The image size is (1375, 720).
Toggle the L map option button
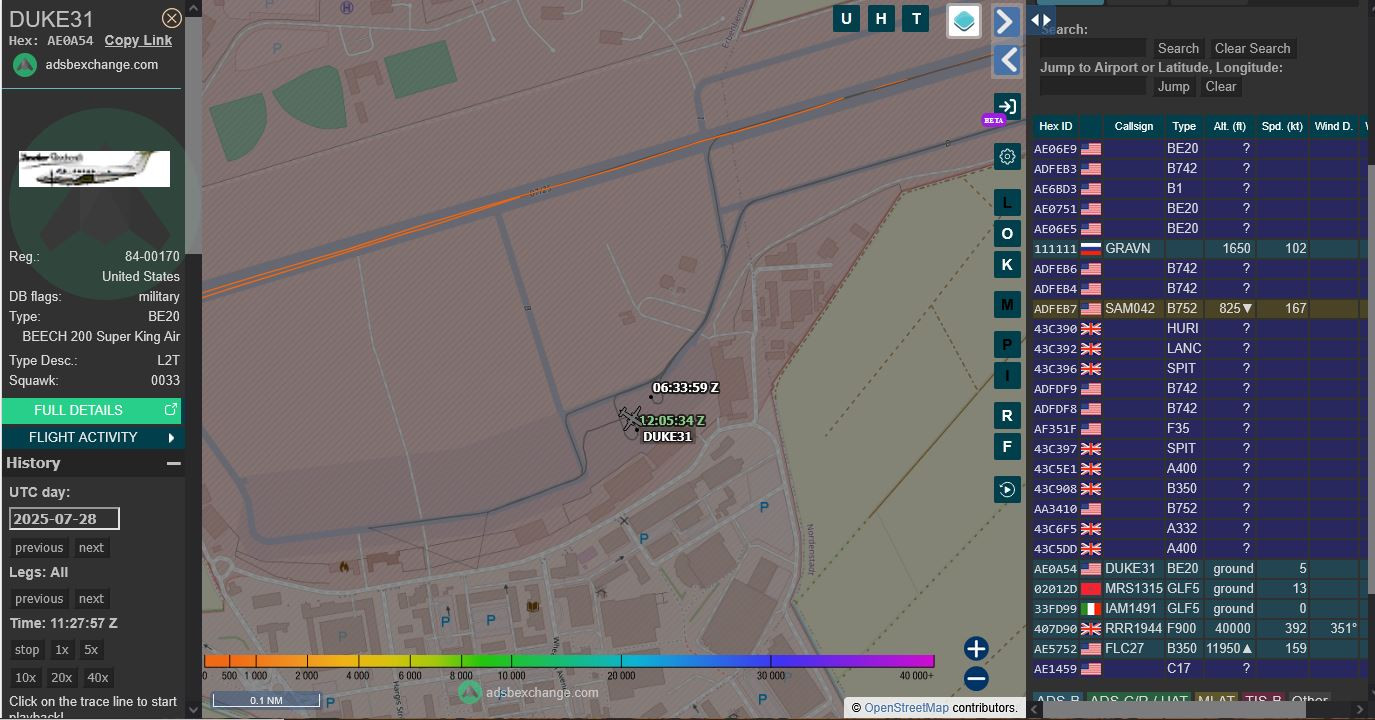tap(1007, 202)
